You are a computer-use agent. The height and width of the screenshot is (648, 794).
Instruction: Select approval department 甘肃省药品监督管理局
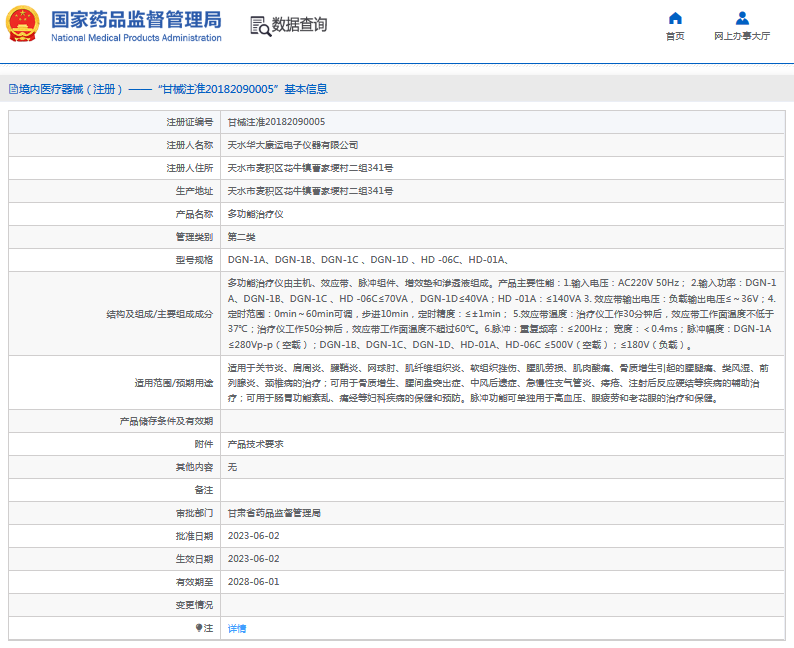click(274, 513)
